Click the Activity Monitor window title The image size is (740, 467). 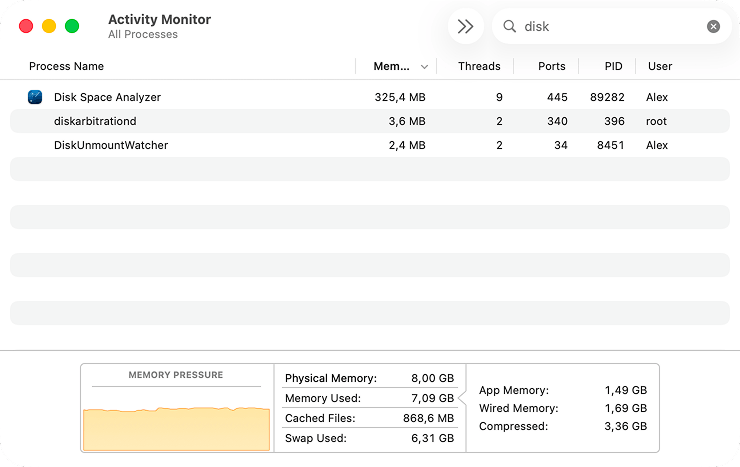pyautogui.click(x=160, y=19)
